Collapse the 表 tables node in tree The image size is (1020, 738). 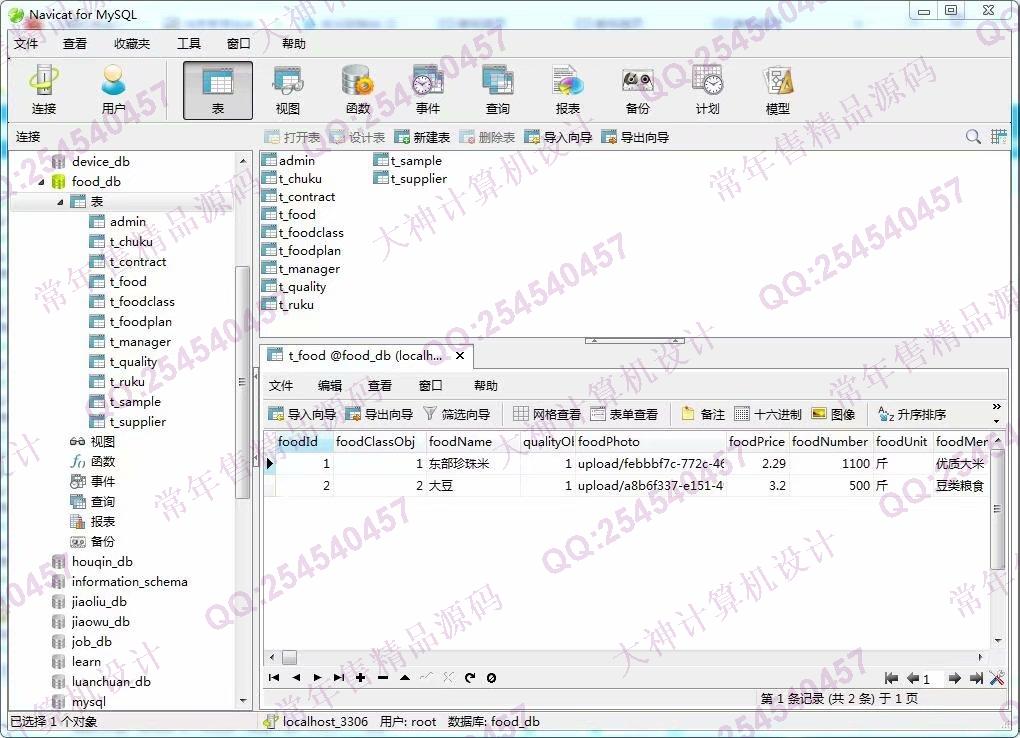[60, 202]
